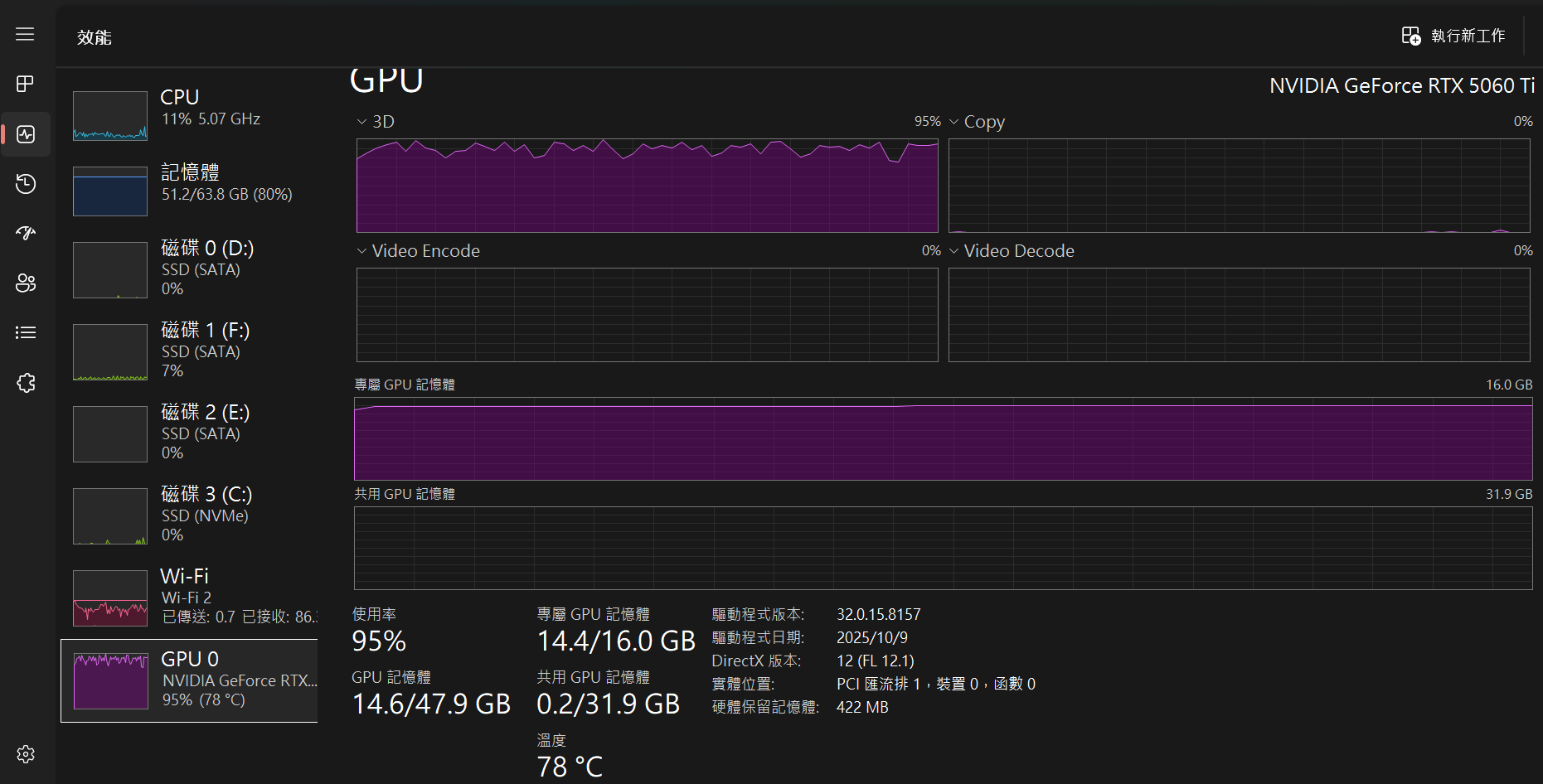1543x784 pixels.
Task: Select Wi-Fi in the performance list
Action: [x=189, y=597]
